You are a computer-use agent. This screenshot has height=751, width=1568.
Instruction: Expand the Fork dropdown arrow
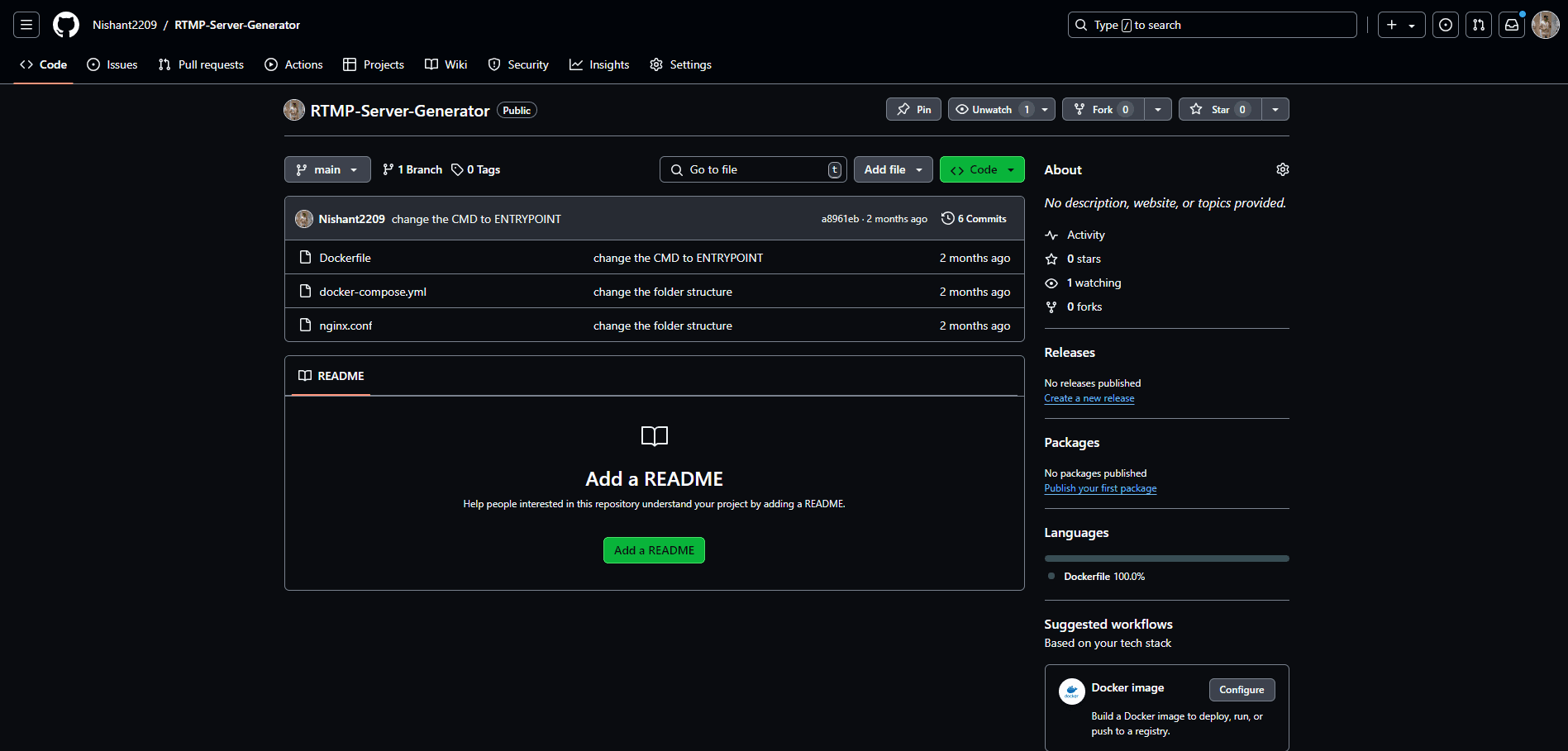pos(1158,109)
